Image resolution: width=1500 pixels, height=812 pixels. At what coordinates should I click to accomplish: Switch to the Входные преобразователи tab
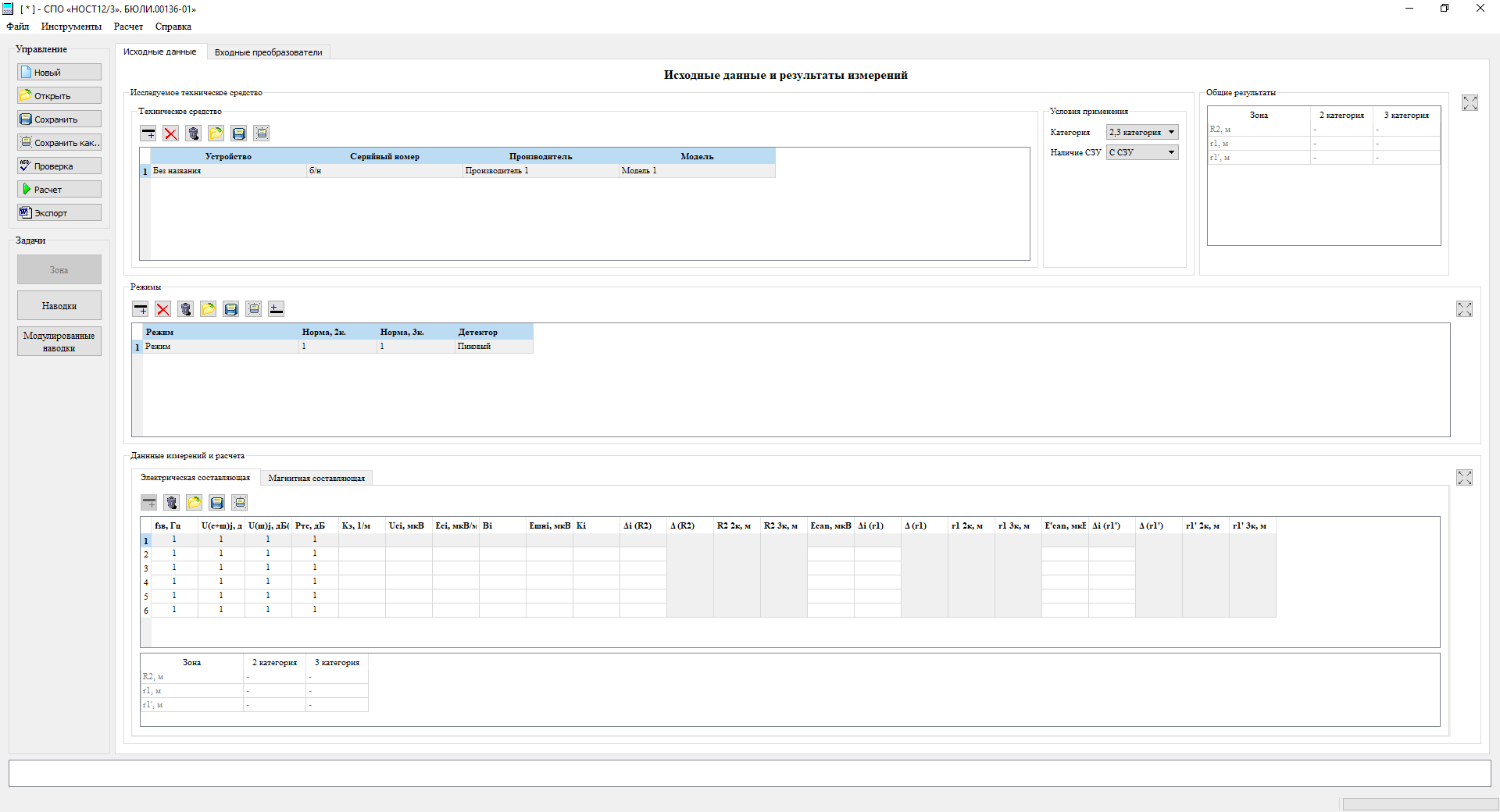(x=268, y=52)
